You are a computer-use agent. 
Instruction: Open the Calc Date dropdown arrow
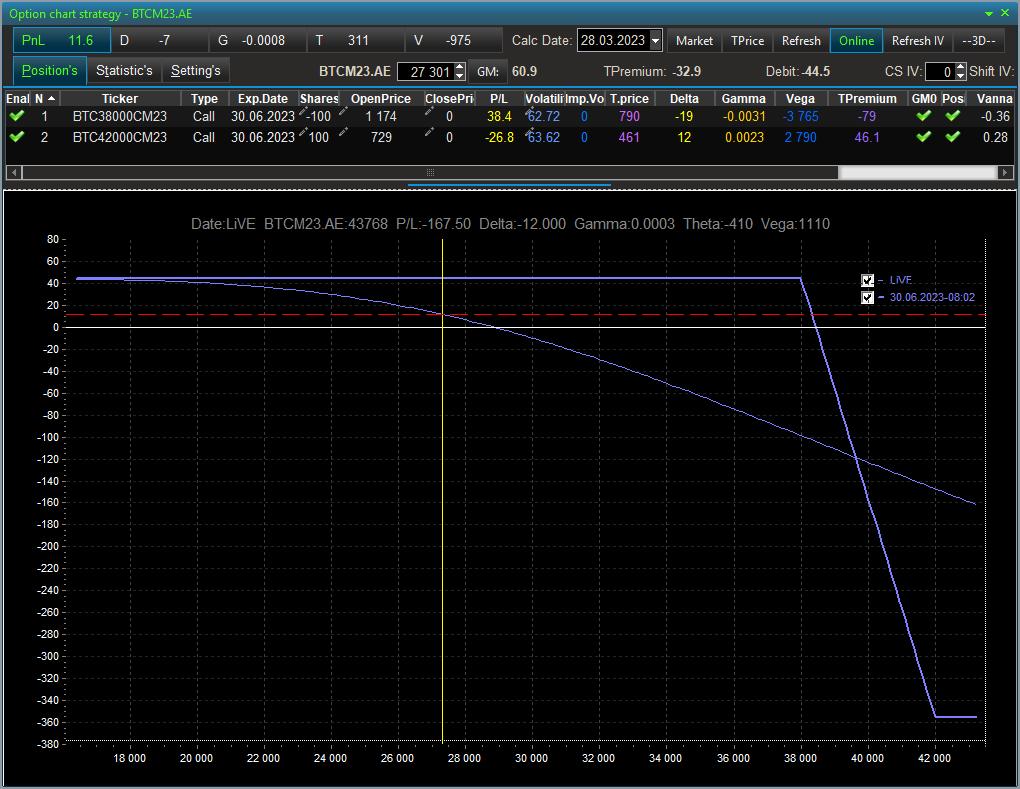(x=656, y=40)
